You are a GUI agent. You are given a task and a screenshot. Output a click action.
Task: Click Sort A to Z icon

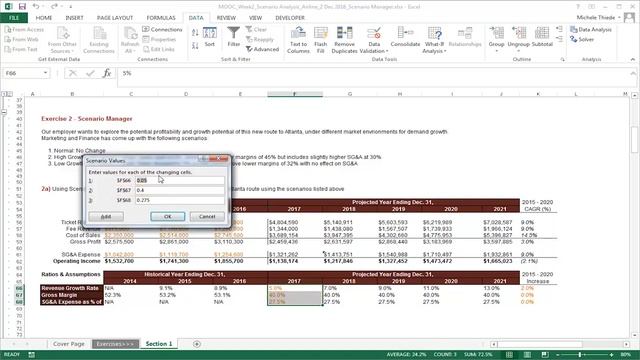point(195,32)
